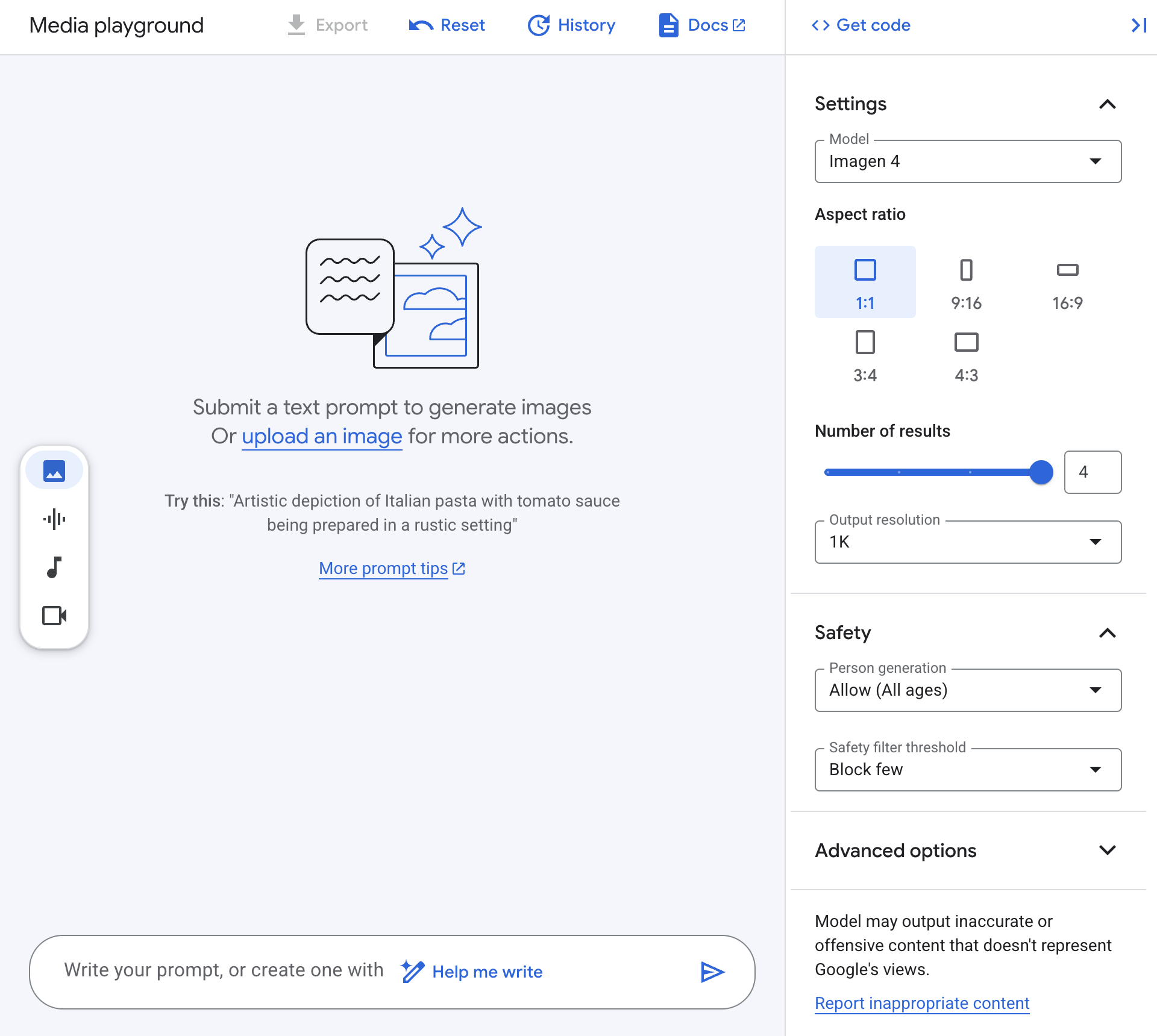Click Reset in the top bar

[x=447, y=25]
